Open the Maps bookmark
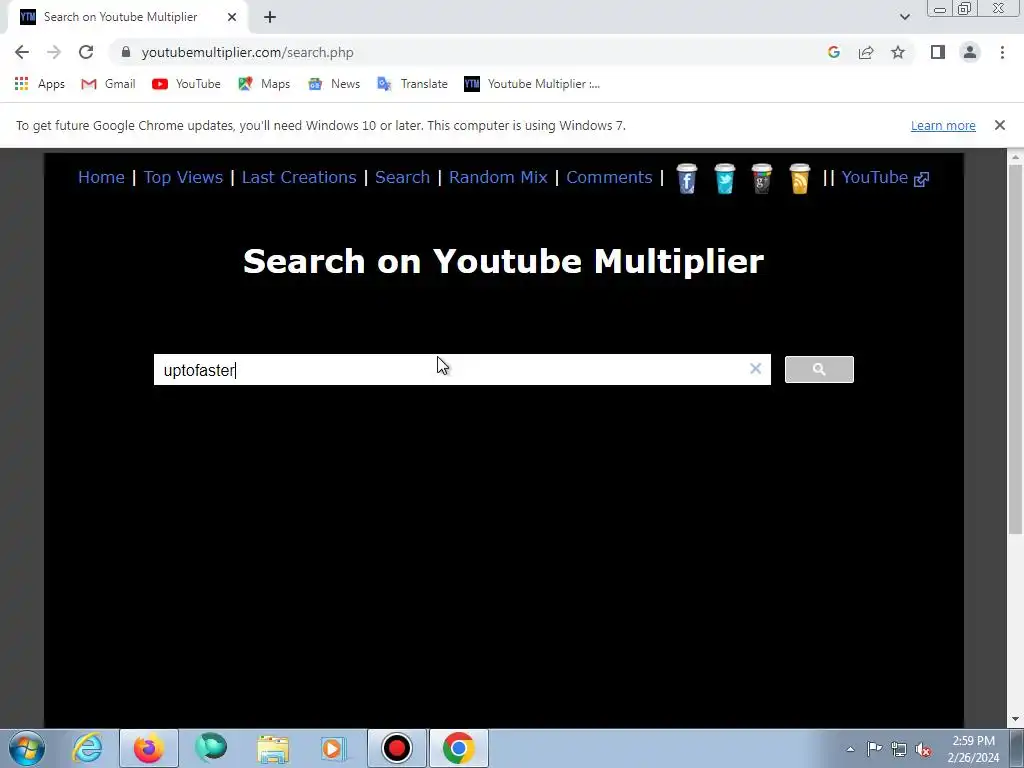This screenshot has height=768, width=1024. (x=264, y=84)
